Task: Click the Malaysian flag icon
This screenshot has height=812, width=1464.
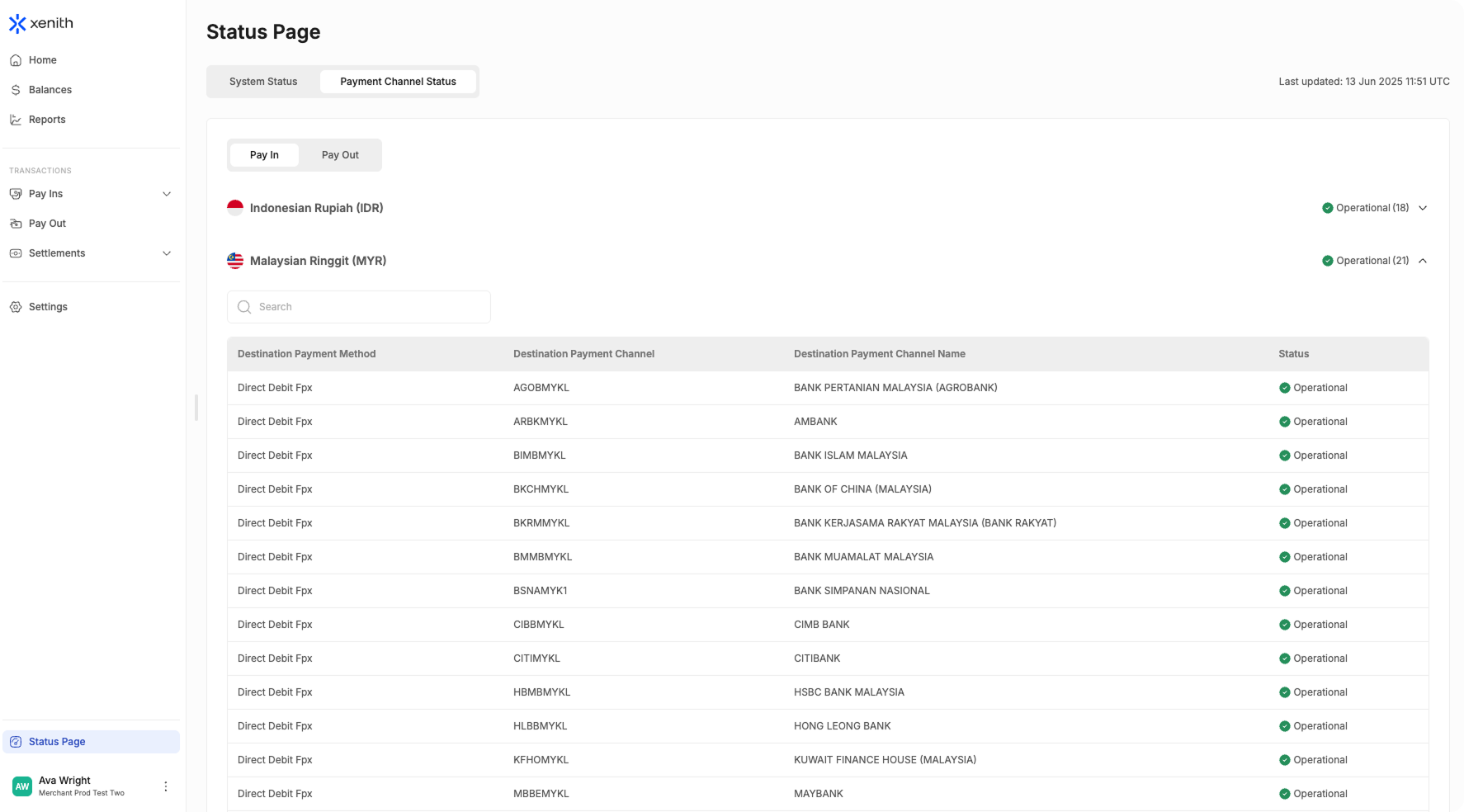Action: (x=235, y=261)
